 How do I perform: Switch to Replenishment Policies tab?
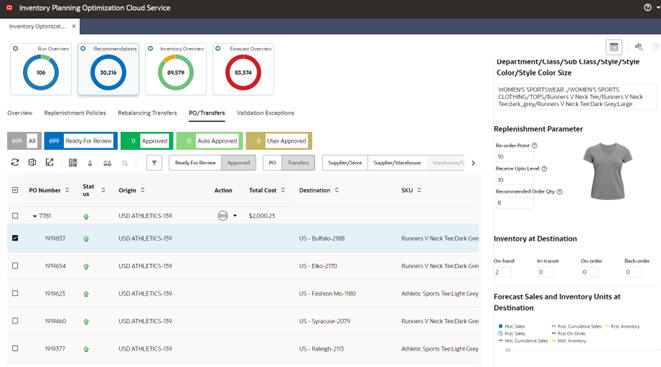point(75,113)
